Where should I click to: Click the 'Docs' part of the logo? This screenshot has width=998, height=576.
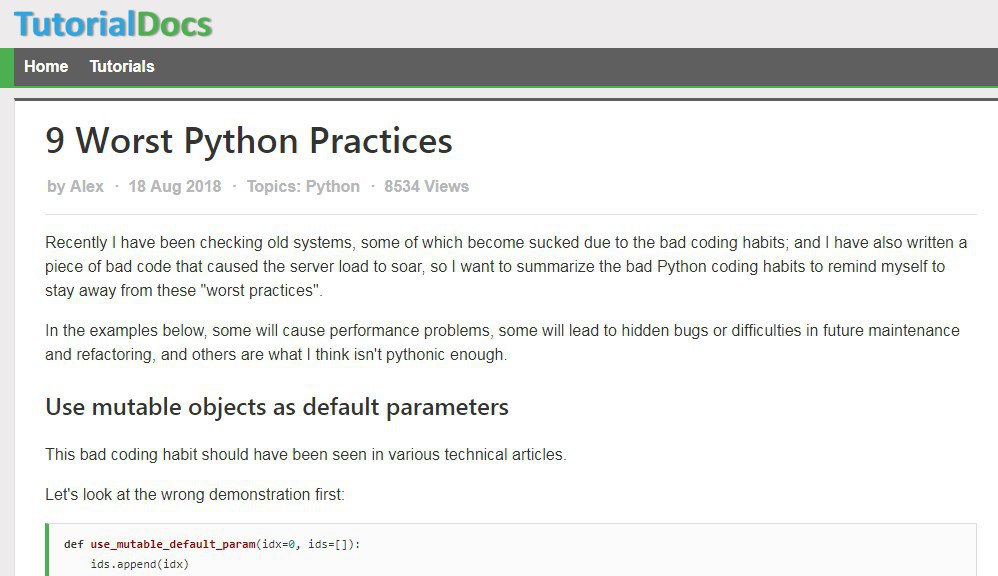(174, 24)
